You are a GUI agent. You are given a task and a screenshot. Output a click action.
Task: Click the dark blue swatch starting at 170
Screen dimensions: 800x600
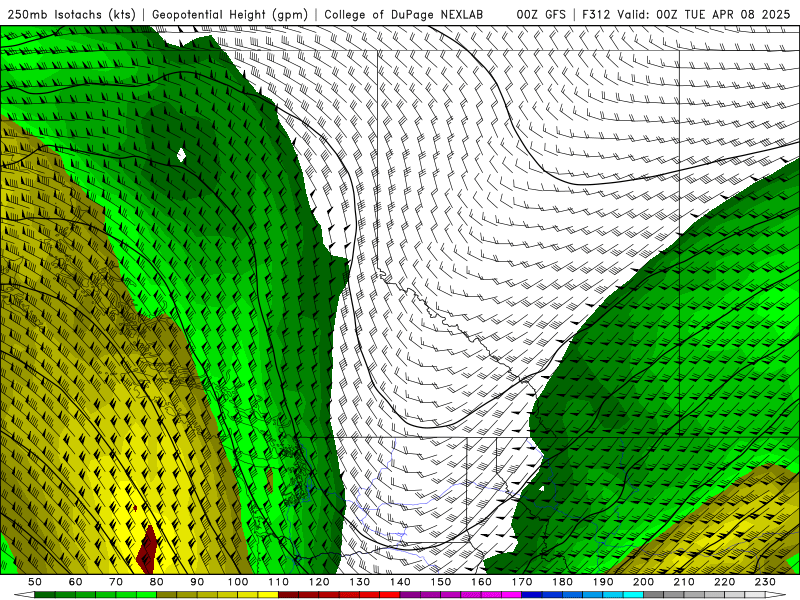point(532,595)
